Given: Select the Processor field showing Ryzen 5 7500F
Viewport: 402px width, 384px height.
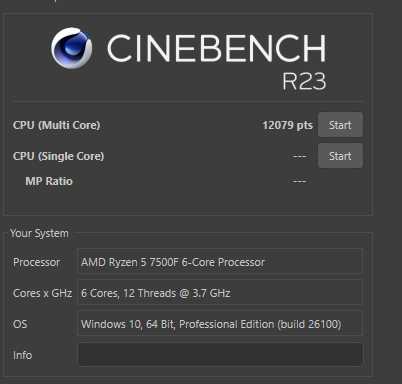Looking at the screenshot, I should [220, 261].
